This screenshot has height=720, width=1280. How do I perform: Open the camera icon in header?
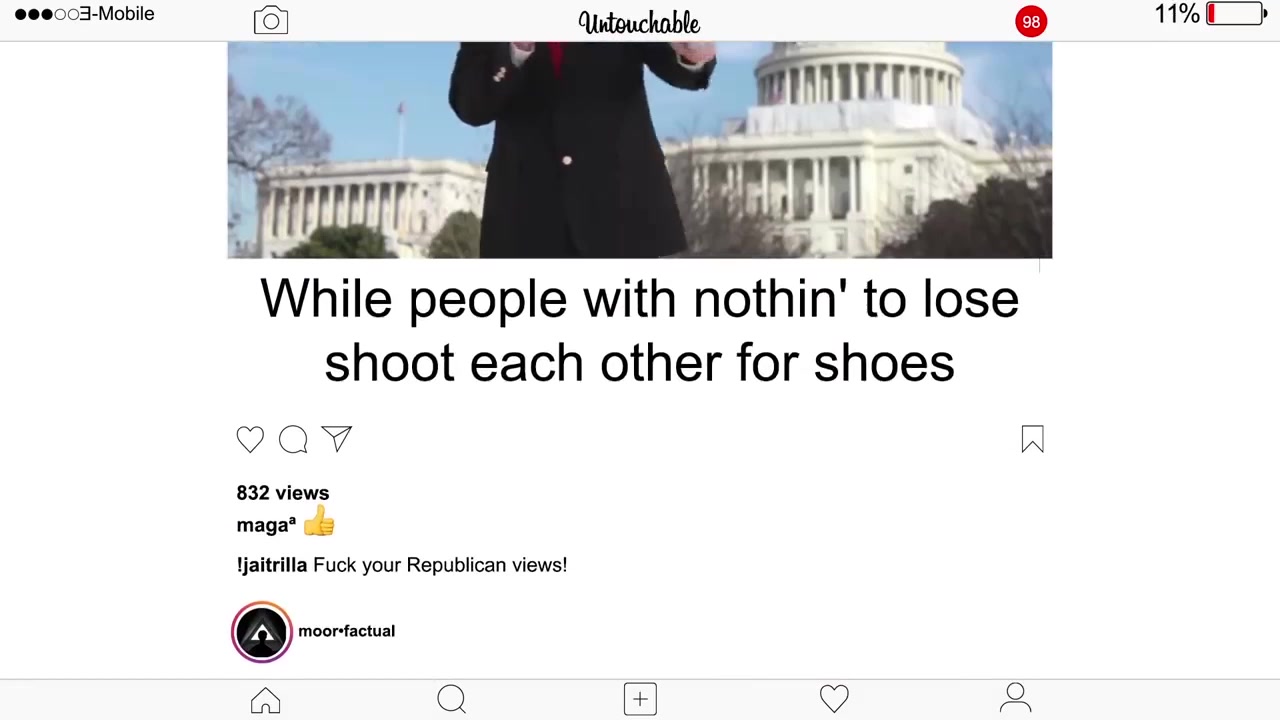tap(270, 21)
